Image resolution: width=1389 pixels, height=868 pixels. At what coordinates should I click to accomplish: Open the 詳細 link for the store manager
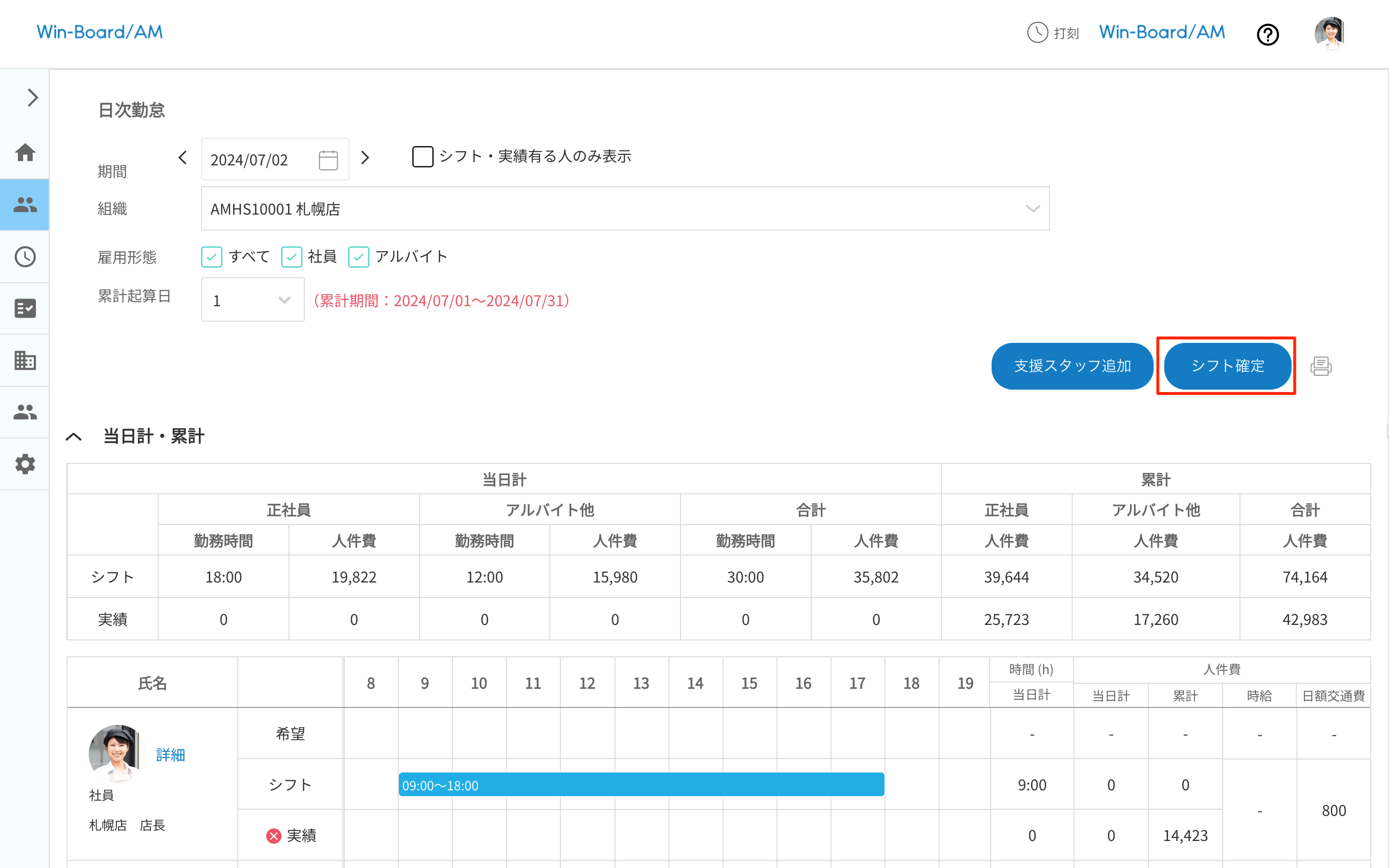pyautogui.click(x=170, y=755)
